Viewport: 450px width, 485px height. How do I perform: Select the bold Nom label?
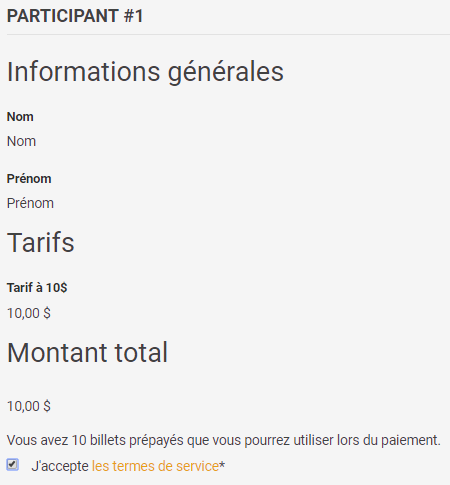tap(20, 117)
